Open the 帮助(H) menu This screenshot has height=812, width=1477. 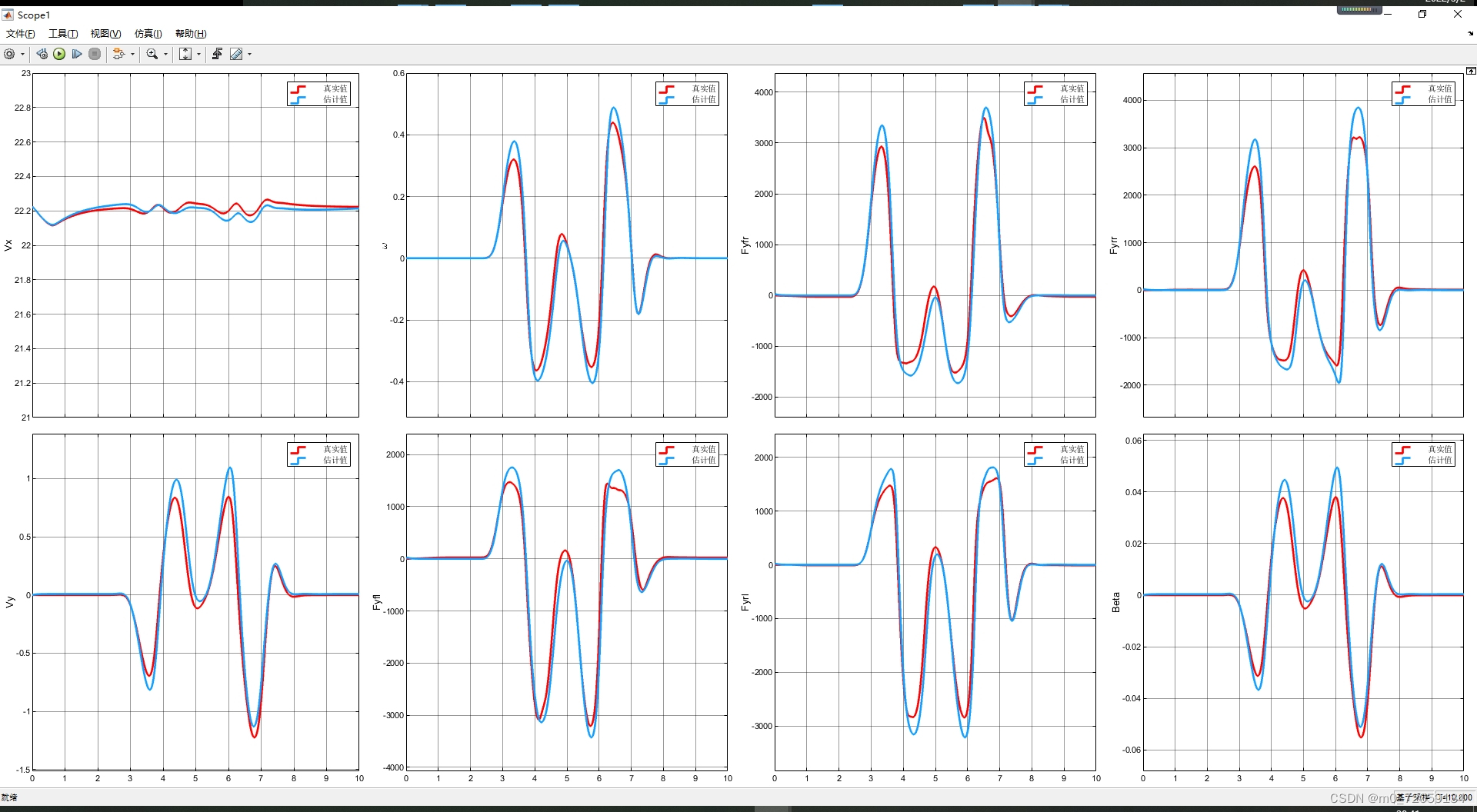(x=191, y=34)
